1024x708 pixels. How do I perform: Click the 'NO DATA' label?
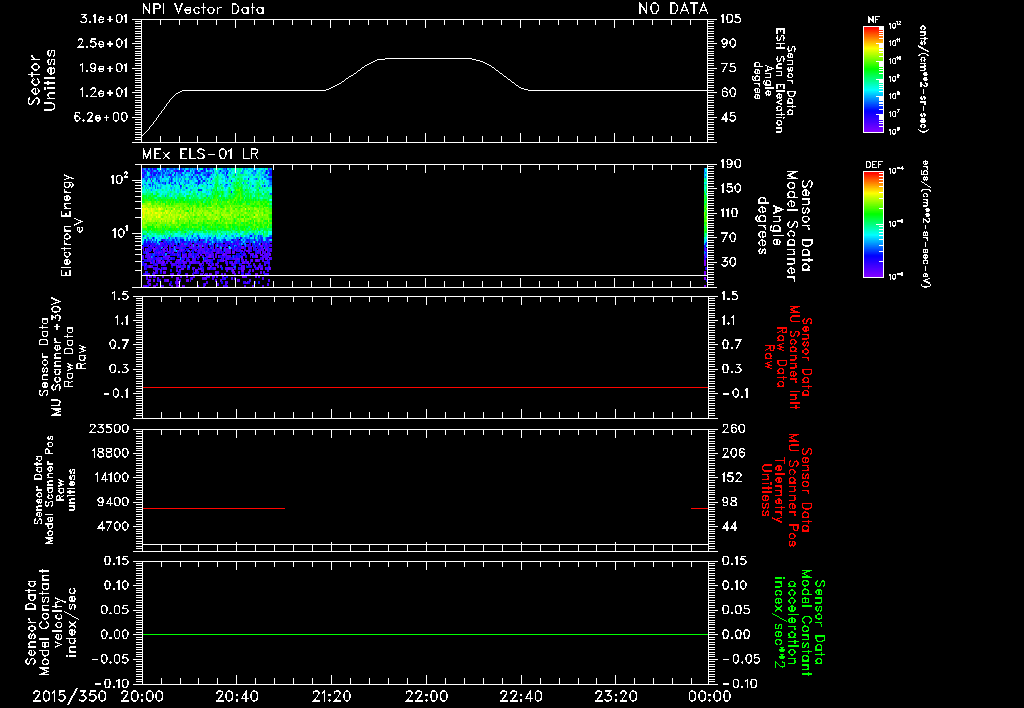(x=673, y=8)
